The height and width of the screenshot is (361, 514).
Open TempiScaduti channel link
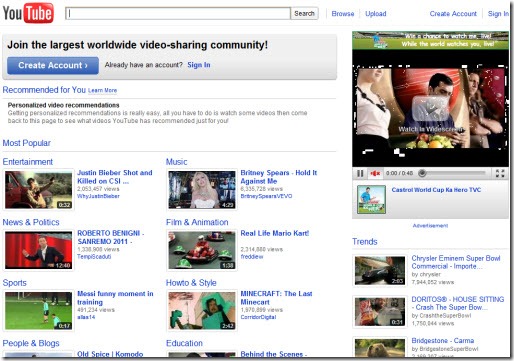pyautogui.click(x=94, y=256)
